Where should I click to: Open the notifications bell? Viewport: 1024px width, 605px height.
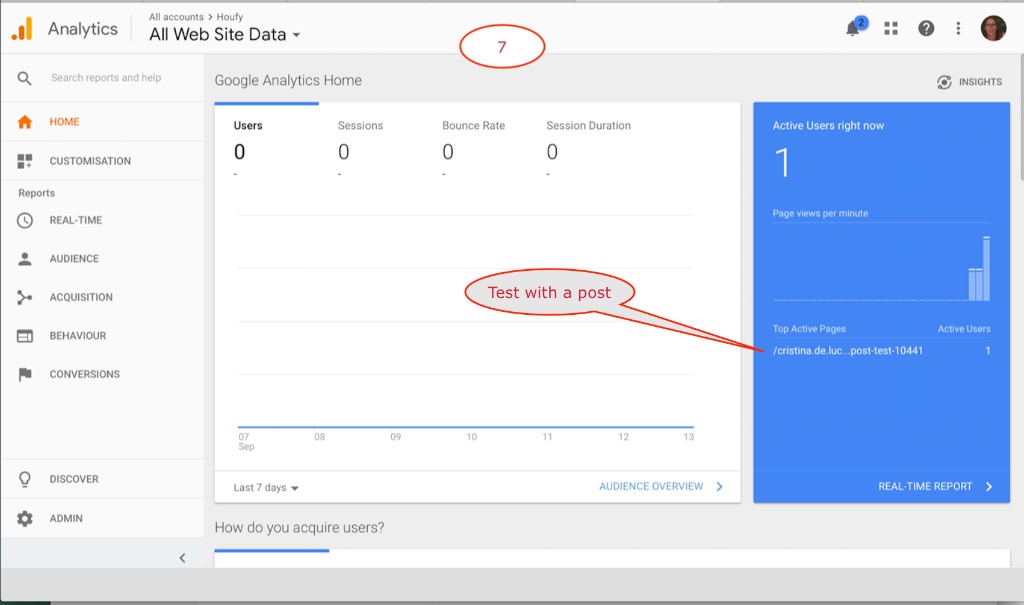coord(853,28)
